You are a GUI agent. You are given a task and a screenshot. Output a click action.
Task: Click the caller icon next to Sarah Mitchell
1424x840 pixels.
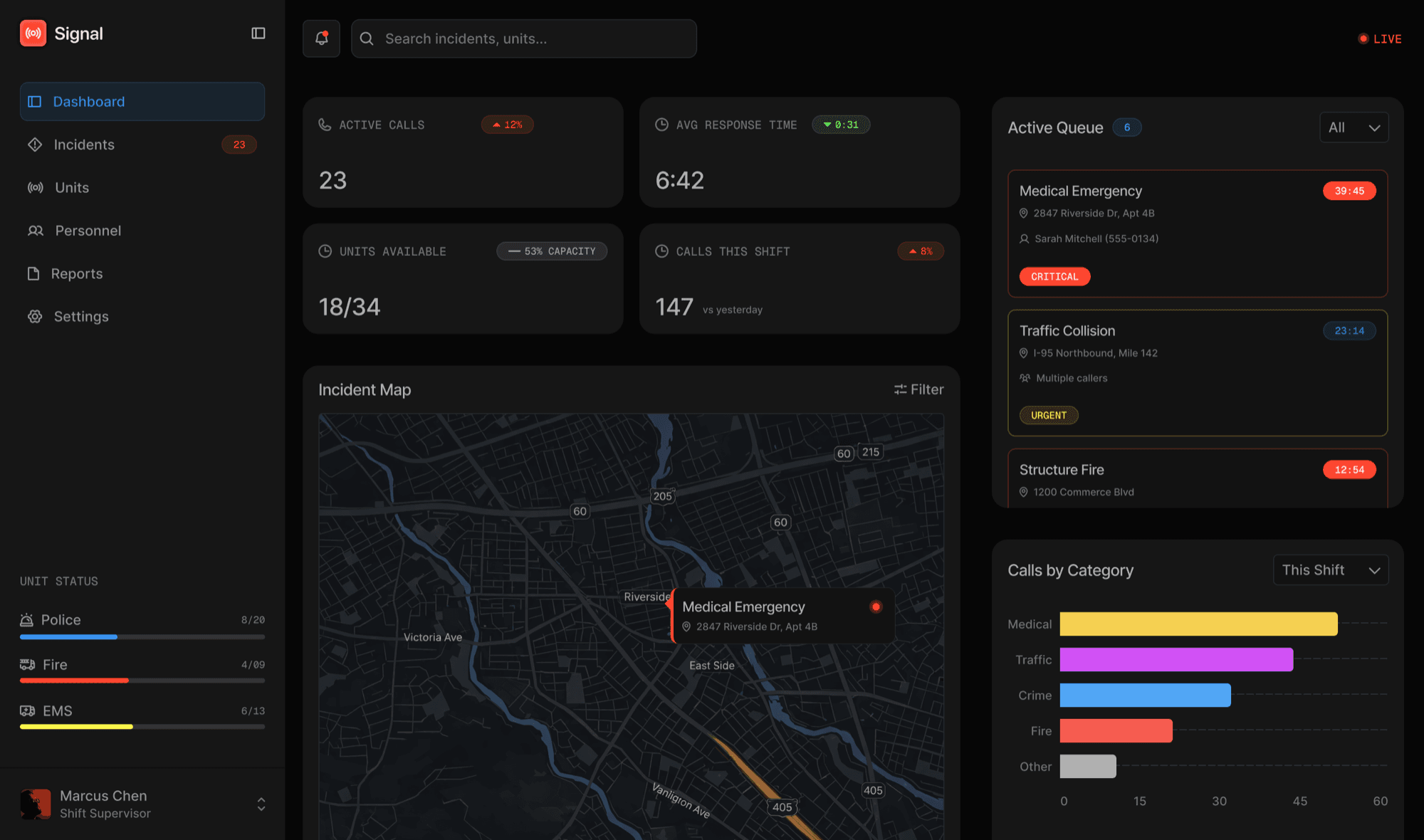pos(1025,239)
